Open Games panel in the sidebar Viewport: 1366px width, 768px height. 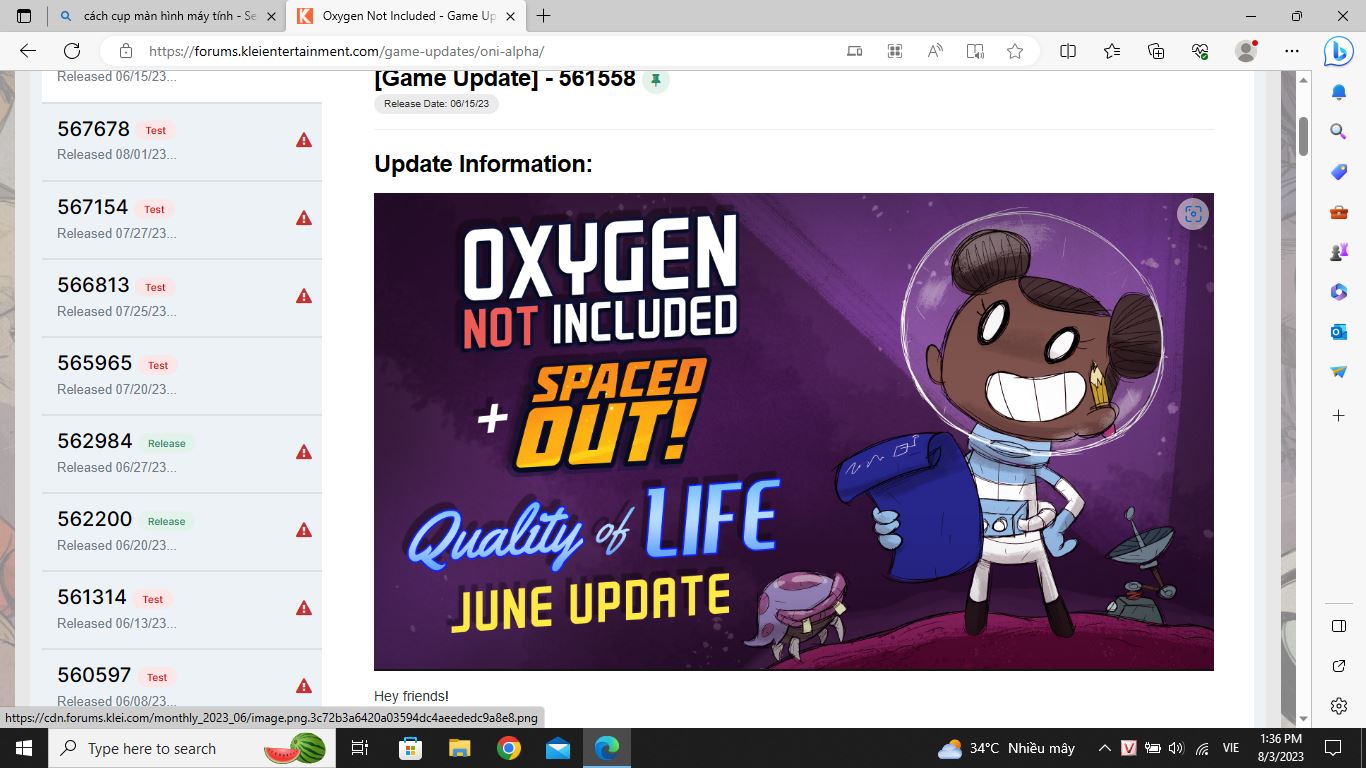(1338, 252)
